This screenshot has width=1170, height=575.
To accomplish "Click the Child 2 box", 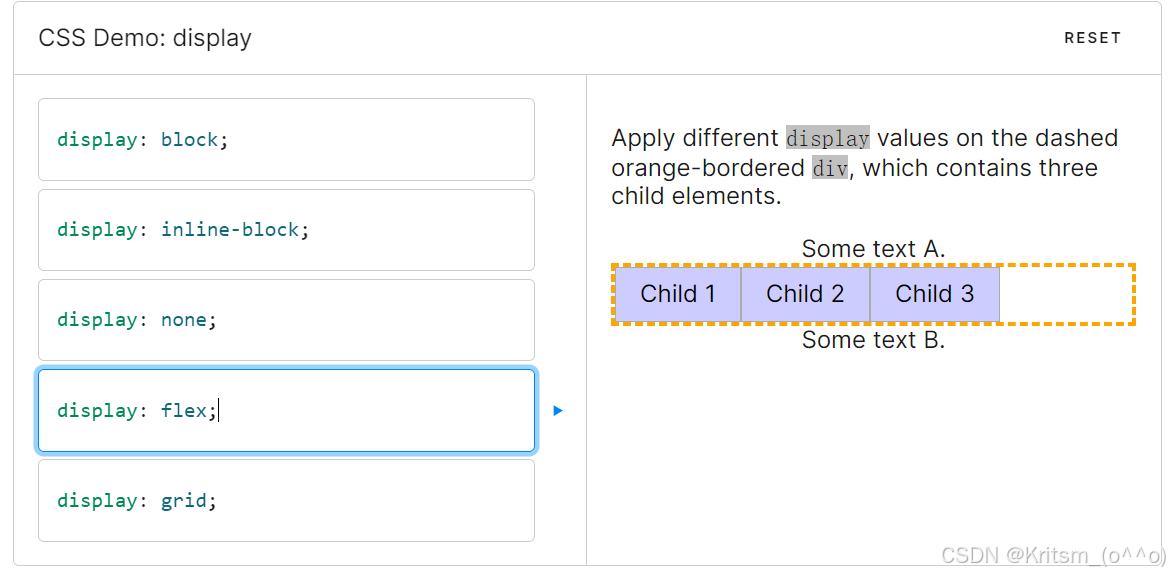I will [x=805, y=294].
